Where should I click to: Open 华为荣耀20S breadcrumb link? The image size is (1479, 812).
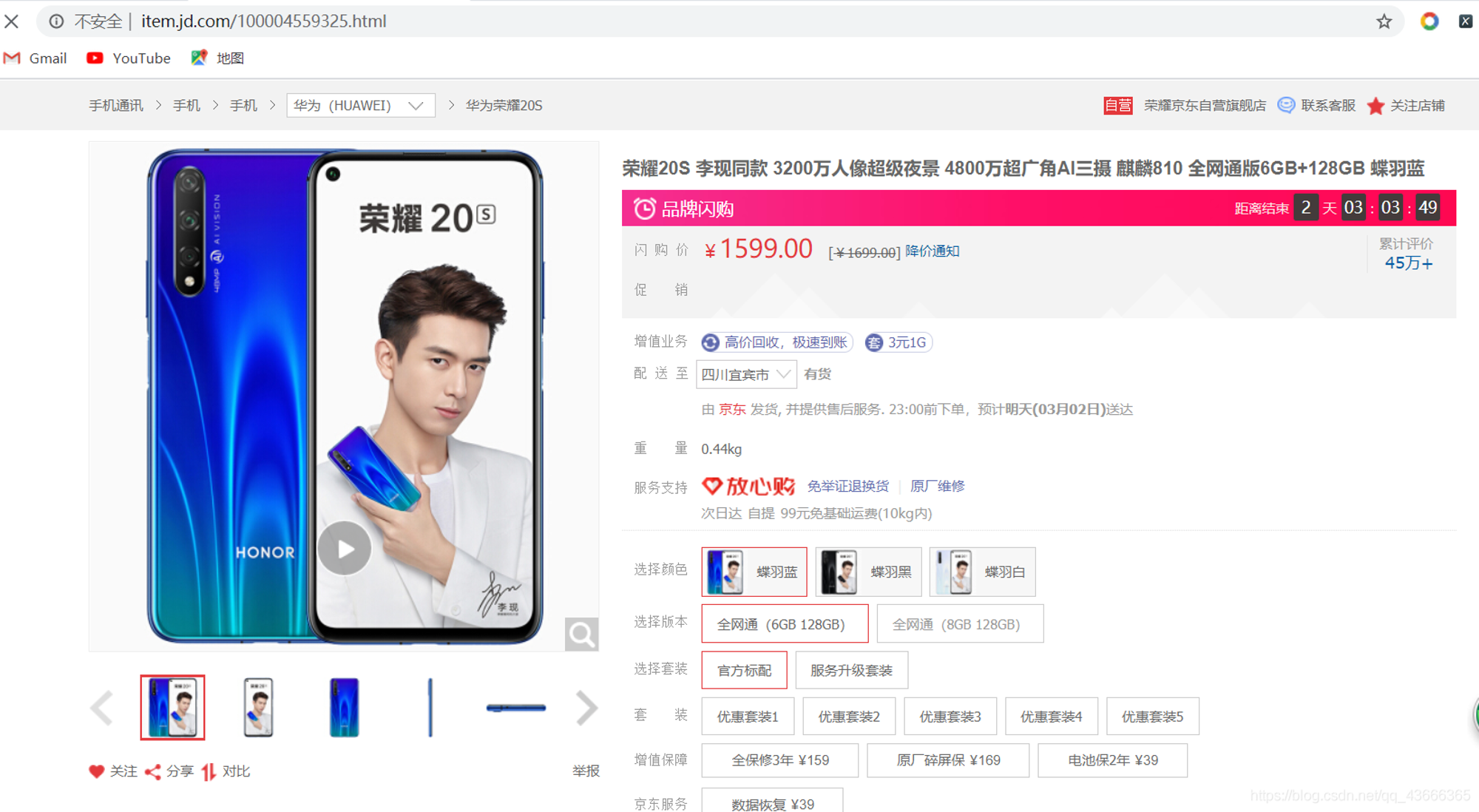504,105
